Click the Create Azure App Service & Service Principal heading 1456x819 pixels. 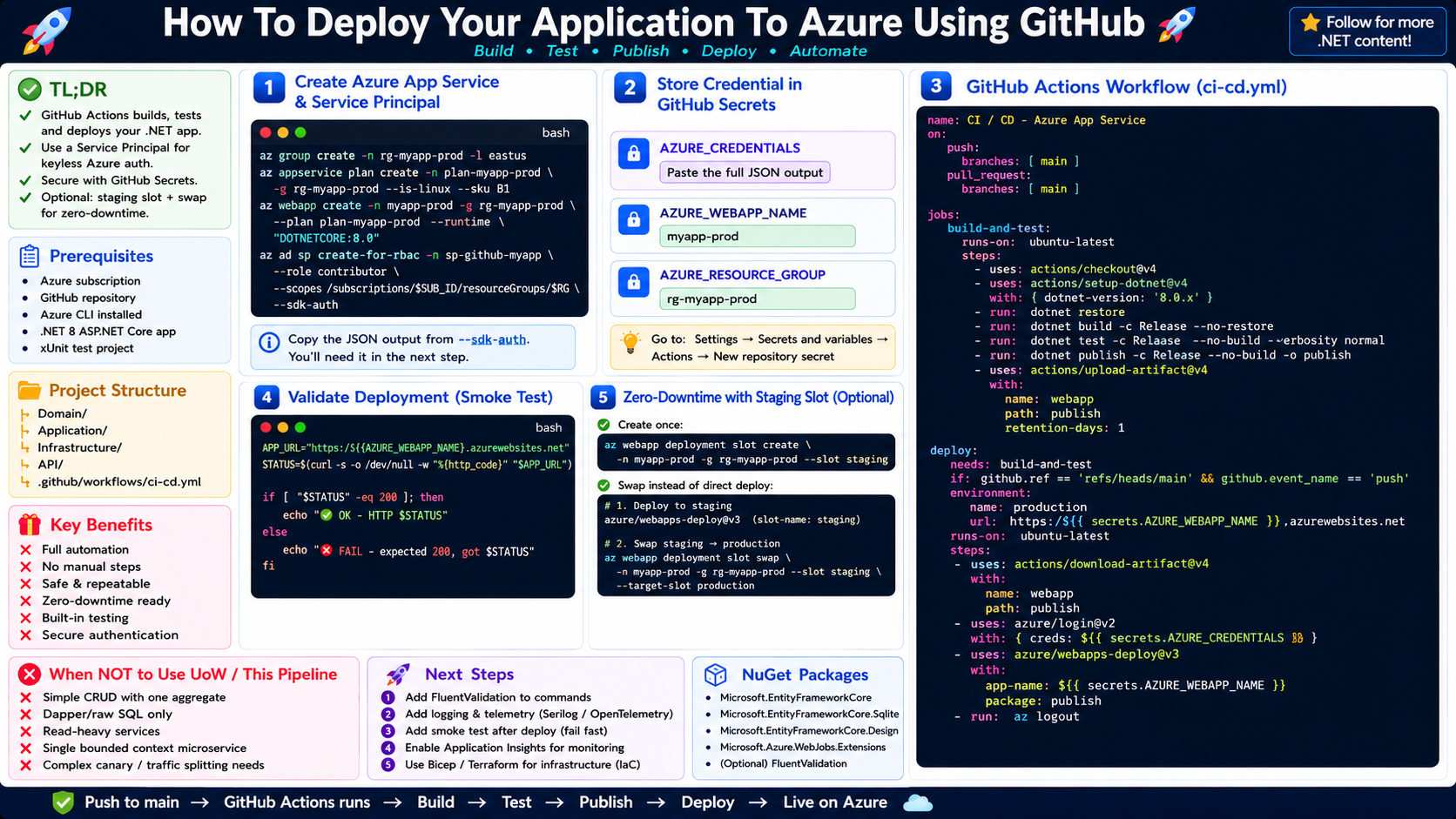click(396, 91)
